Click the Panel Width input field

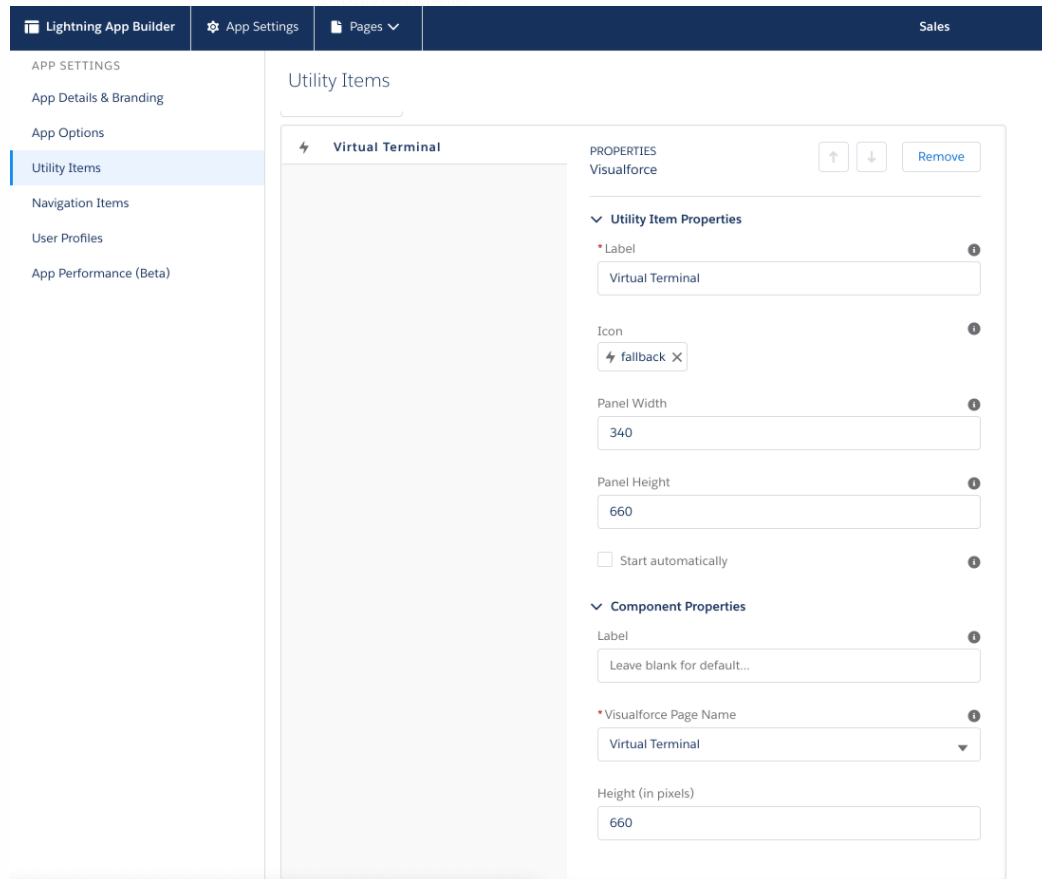(x=788, y=433)
